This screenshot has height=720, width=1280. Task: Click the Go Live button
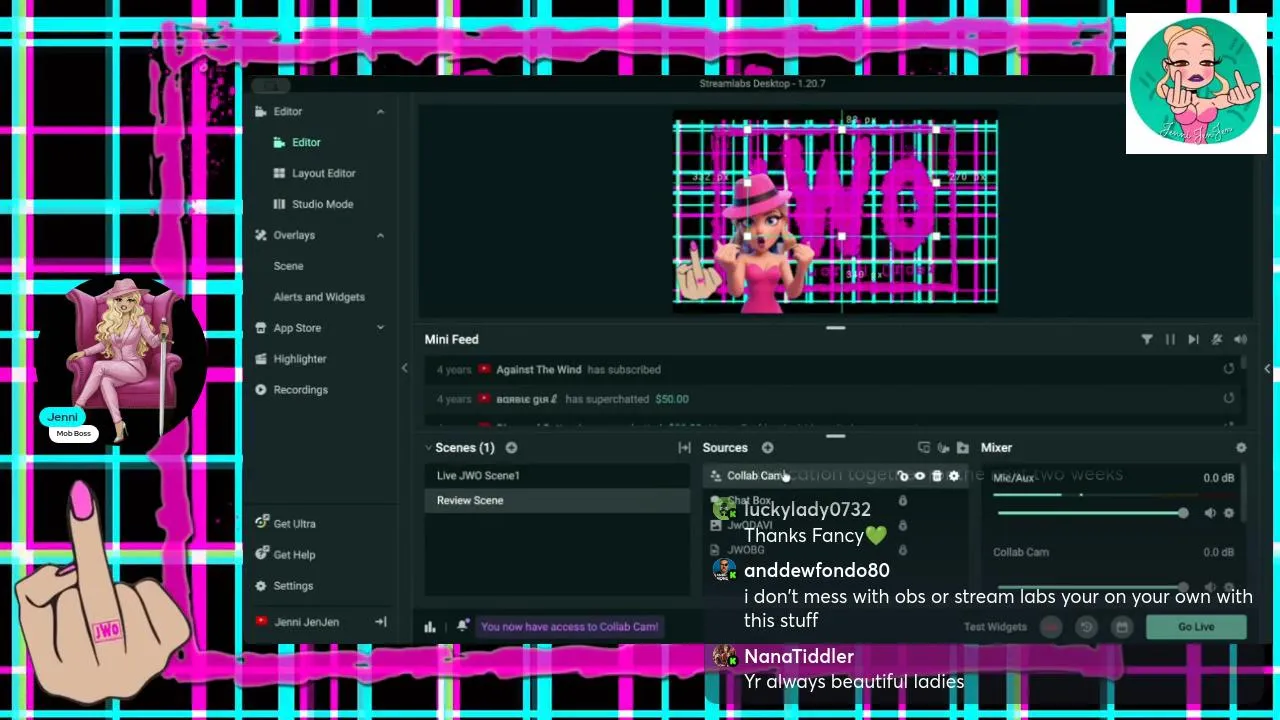[1196, 627]
